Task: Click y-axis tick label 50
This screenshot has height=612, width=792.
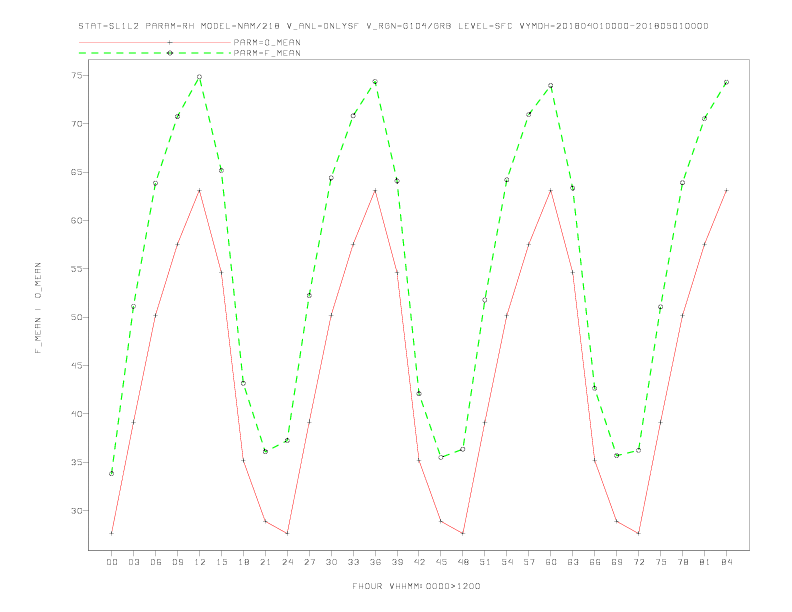Action: (77, 317)
